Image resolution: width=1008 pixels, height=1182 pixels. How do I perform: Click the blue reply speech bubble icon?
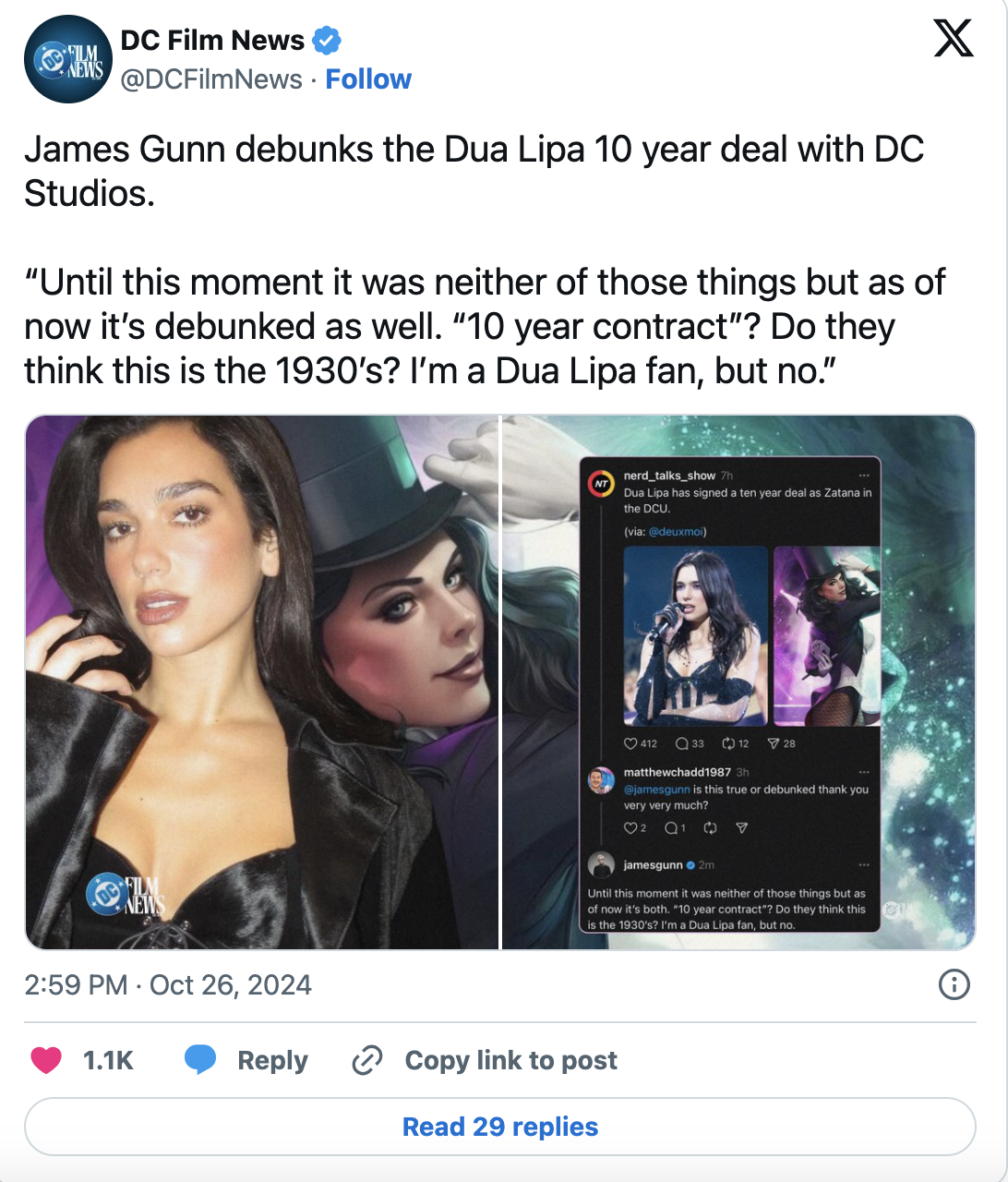pyautogui.click(x=200, y=1060)
